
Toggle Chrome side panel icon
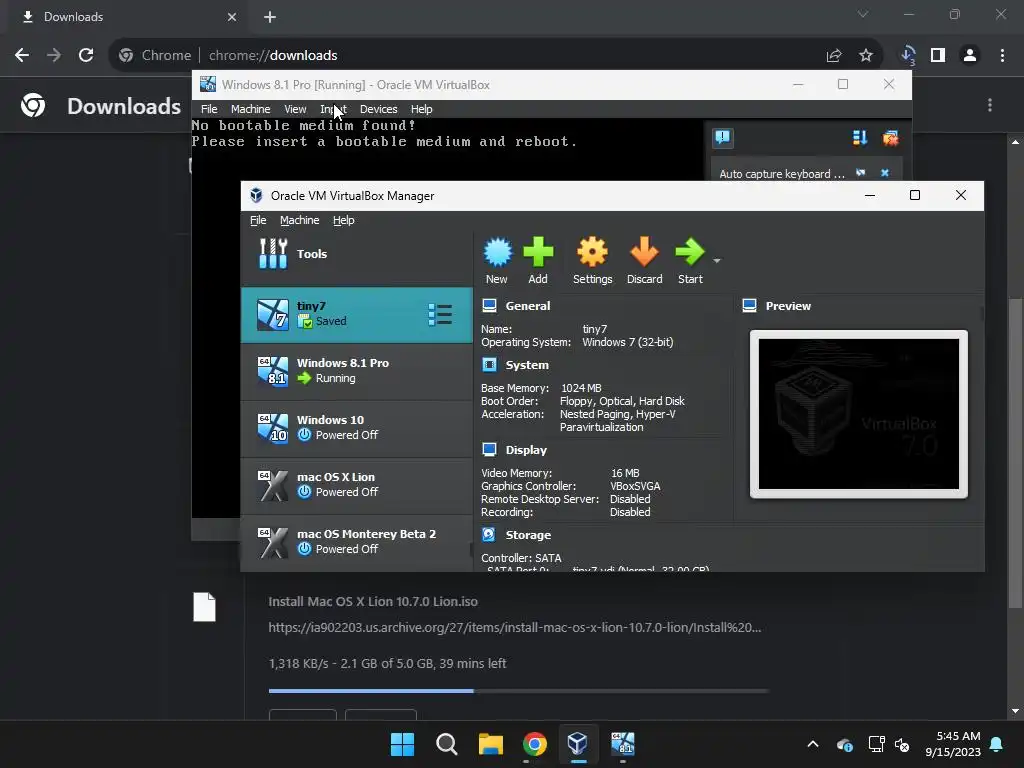click(x=938, y=56)
